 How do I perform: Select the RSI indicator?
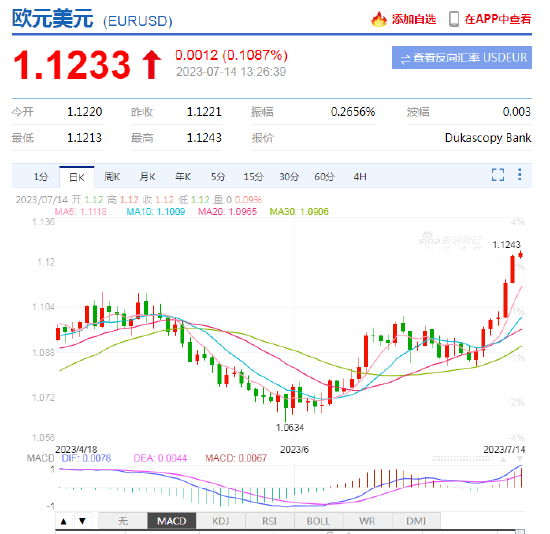pyautogui.click(x=269, y=521)
